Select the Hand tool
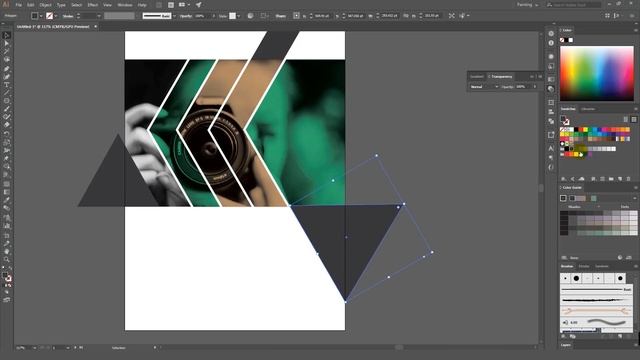 click(x=7, y=251)
